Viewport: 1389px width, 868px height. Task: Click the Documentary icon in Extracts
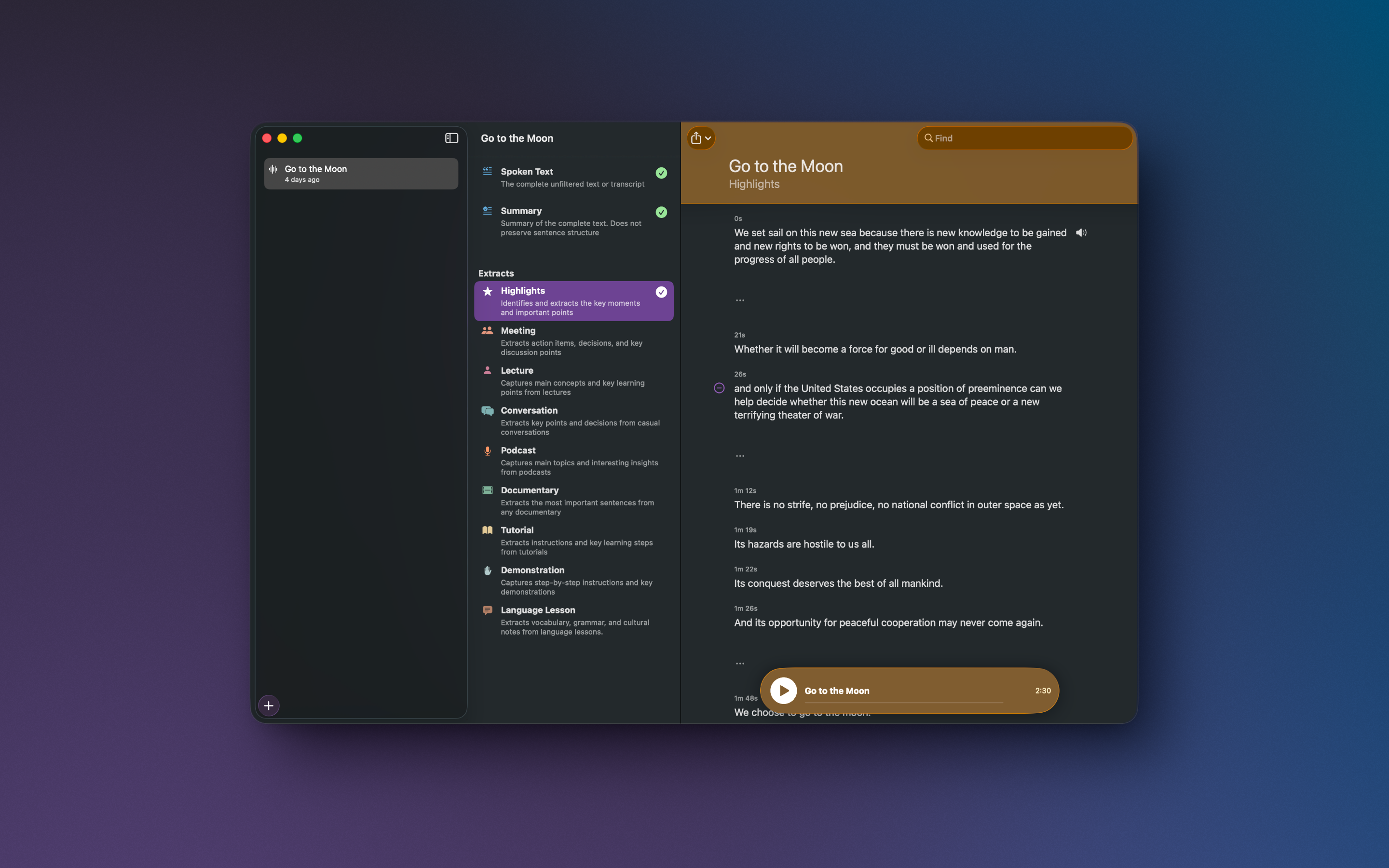click(487, 490)
